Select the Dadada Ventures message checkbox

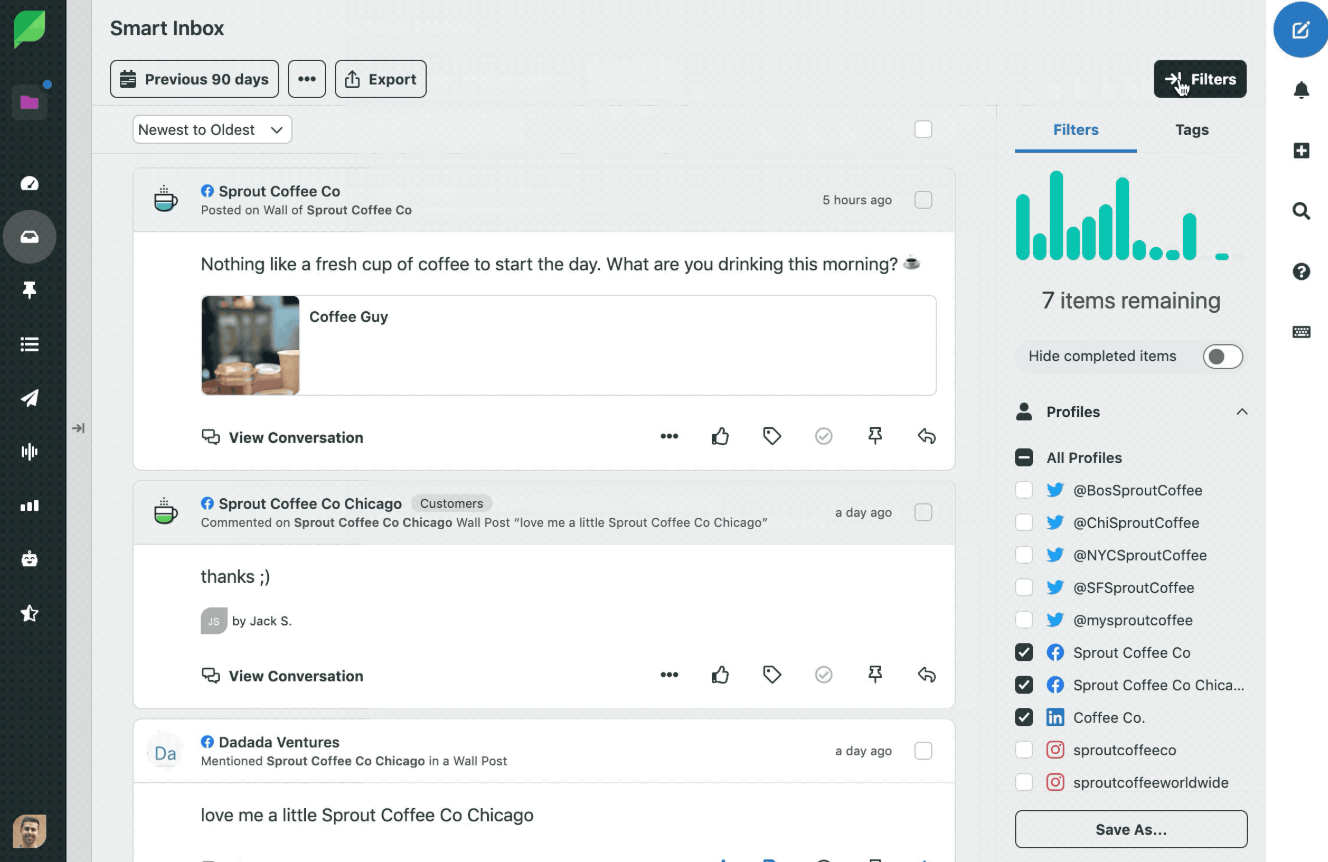(x=923, y=751)
